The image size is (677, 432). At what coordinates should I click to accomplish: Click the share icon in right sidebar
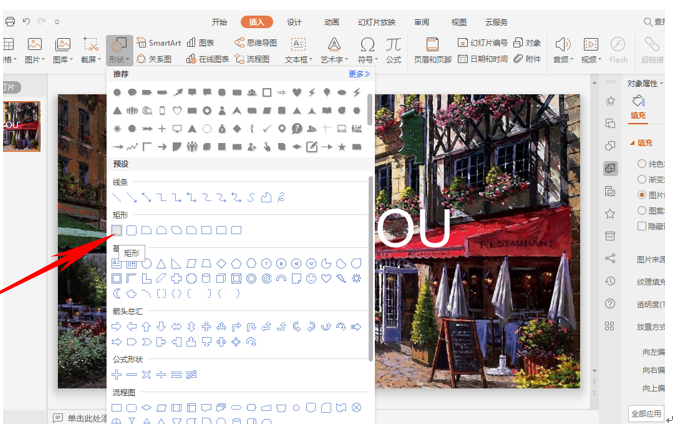pyautogui.click(x=610, y=259)
